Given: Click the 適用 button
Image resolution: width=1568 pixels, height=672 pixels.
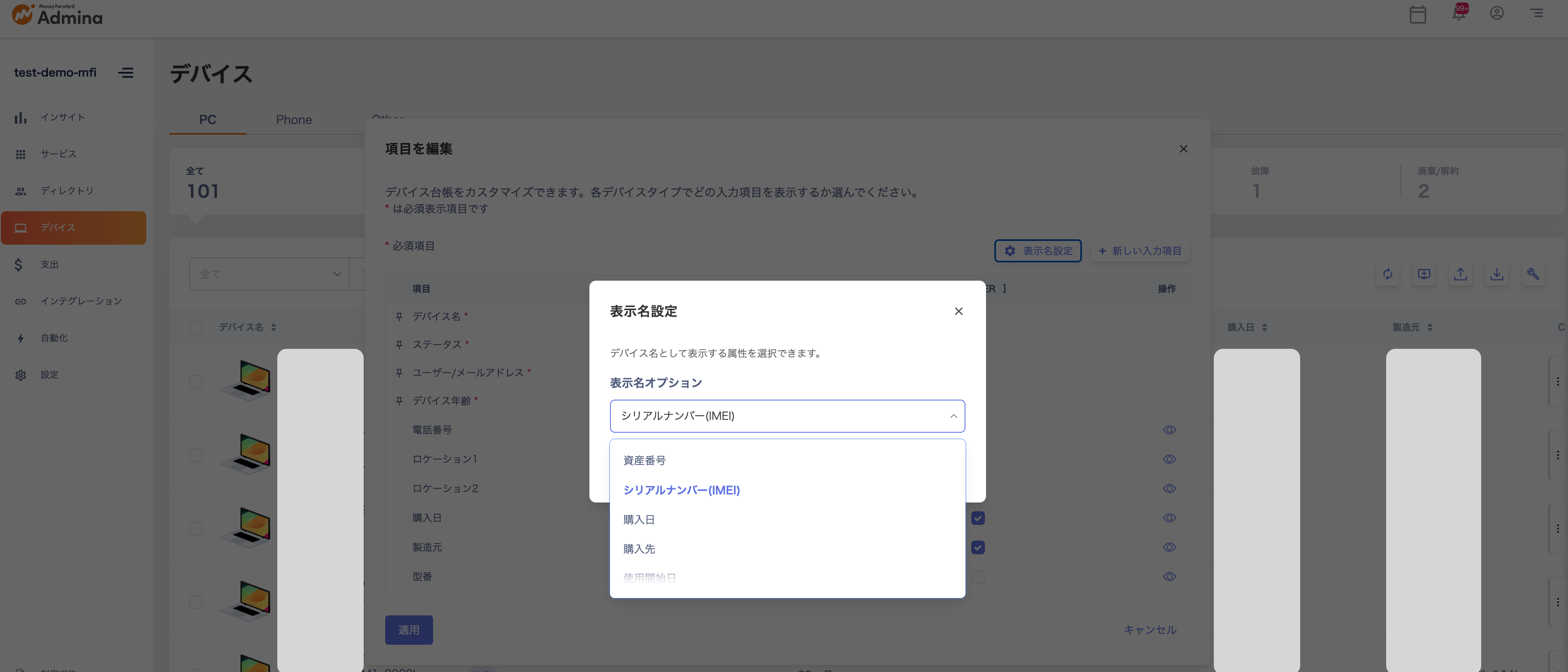Looking at the screenshot, I should pos(409,630).
